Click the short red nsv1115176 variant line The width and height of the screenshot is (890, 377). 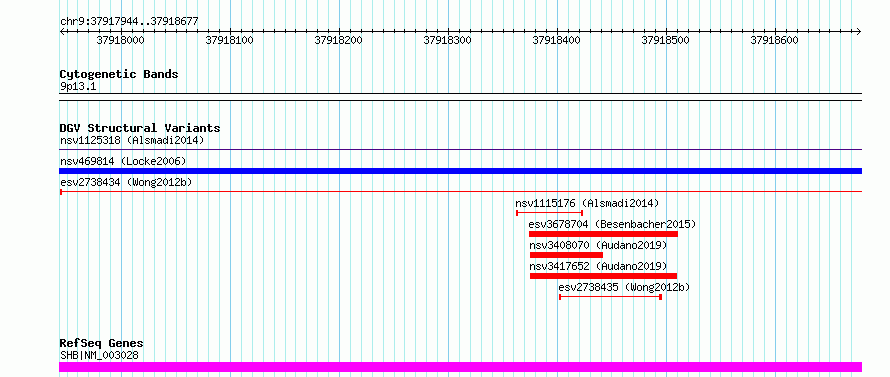pyautogui.click(x=549, y=213)
